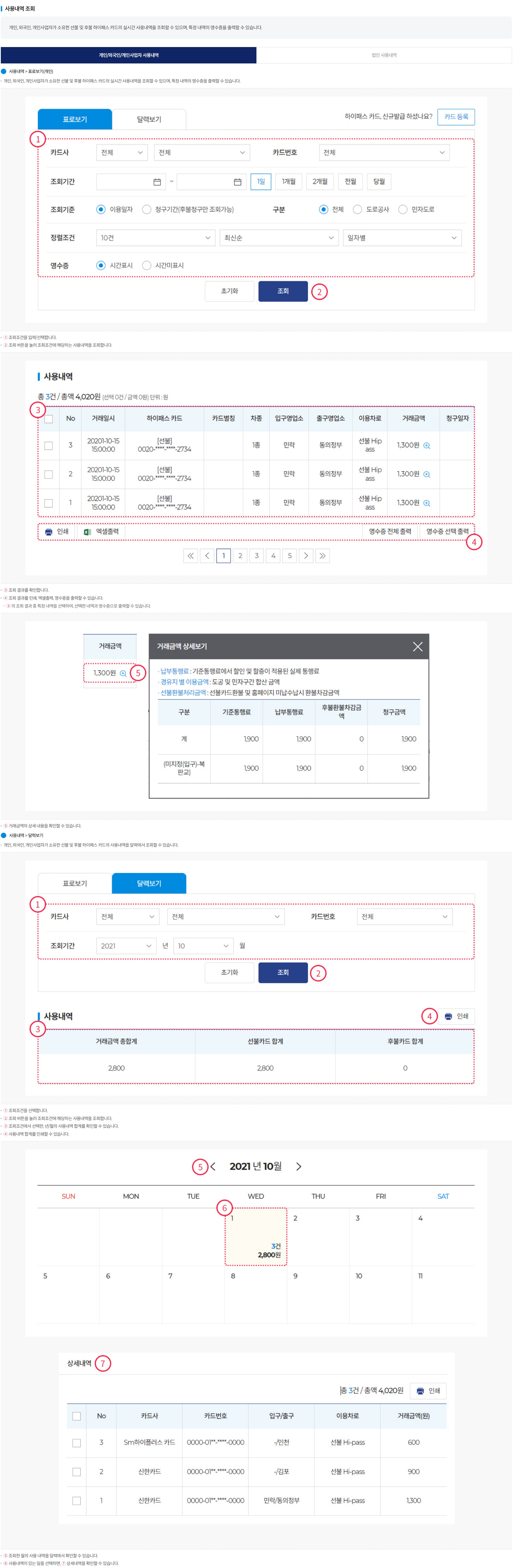Screen dimensions: 515x1568
Task: Click 영수증 전체 출력 button
Action: (390, 531)
